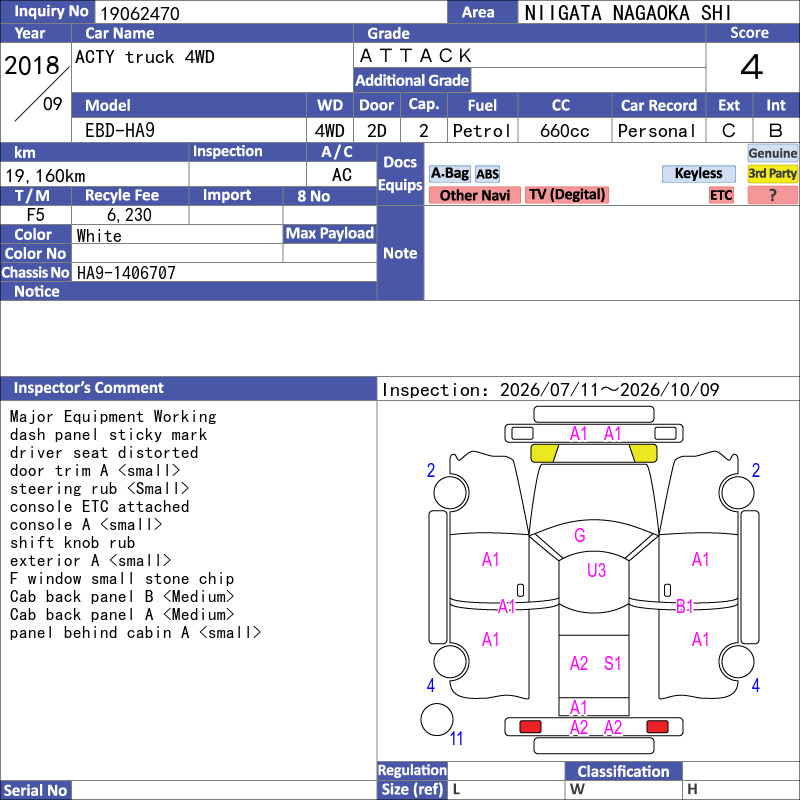Click the spare tire circle marked 11

[437, 719]
